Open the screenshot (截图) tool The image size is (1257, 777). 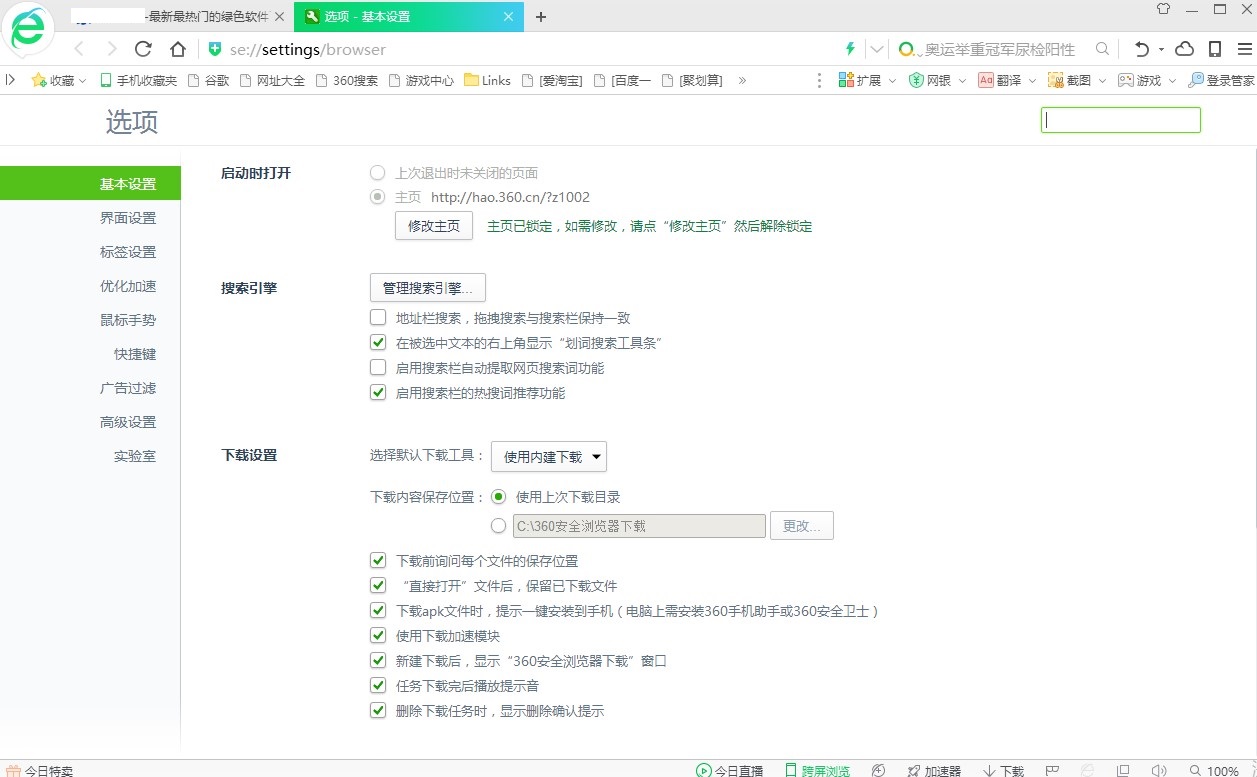point(1070,80)
